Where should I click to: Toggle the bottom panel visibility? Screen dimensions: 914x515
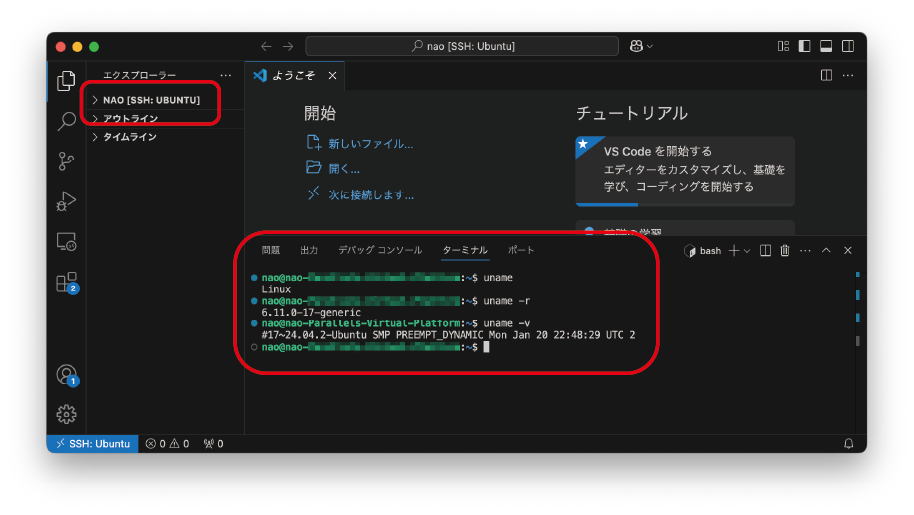(x=826, y=46)
